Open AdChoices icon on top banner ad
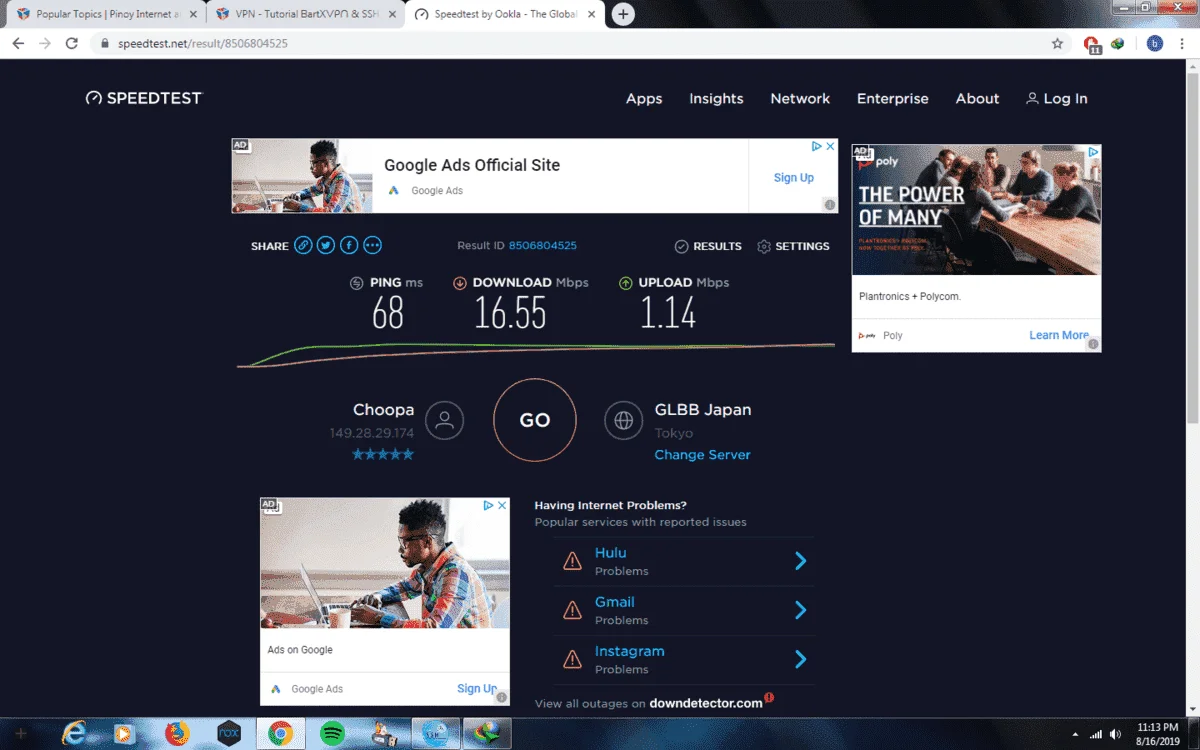Screen dimensions: 1200x750 coord(816,146)
